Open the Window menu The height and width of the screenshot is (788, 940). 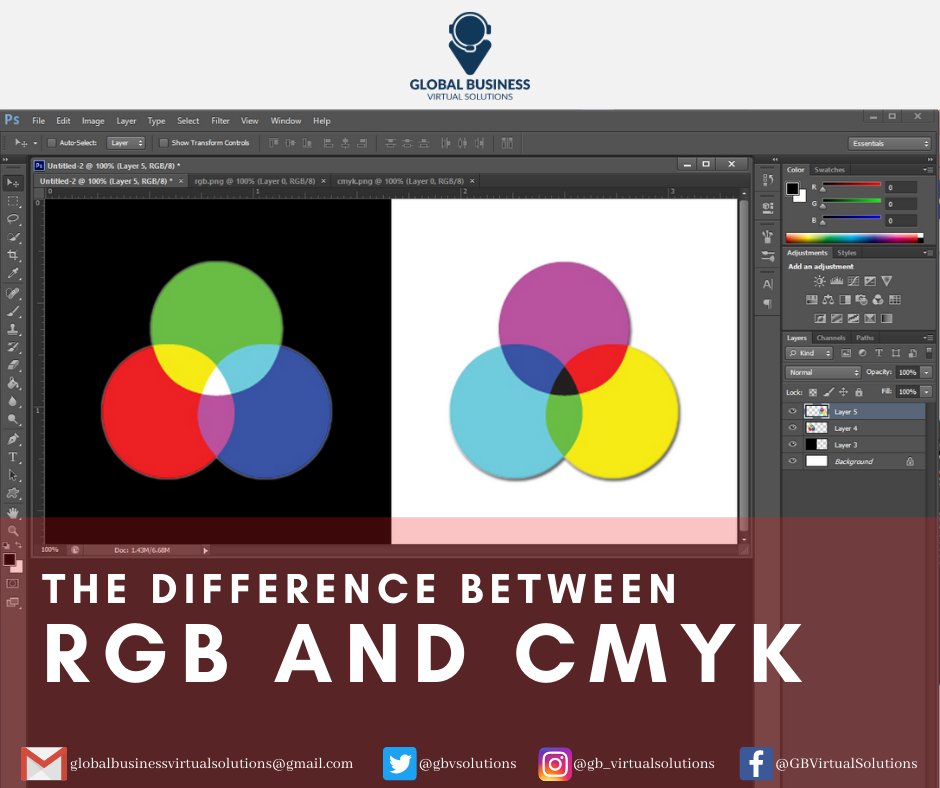[285, 121]
